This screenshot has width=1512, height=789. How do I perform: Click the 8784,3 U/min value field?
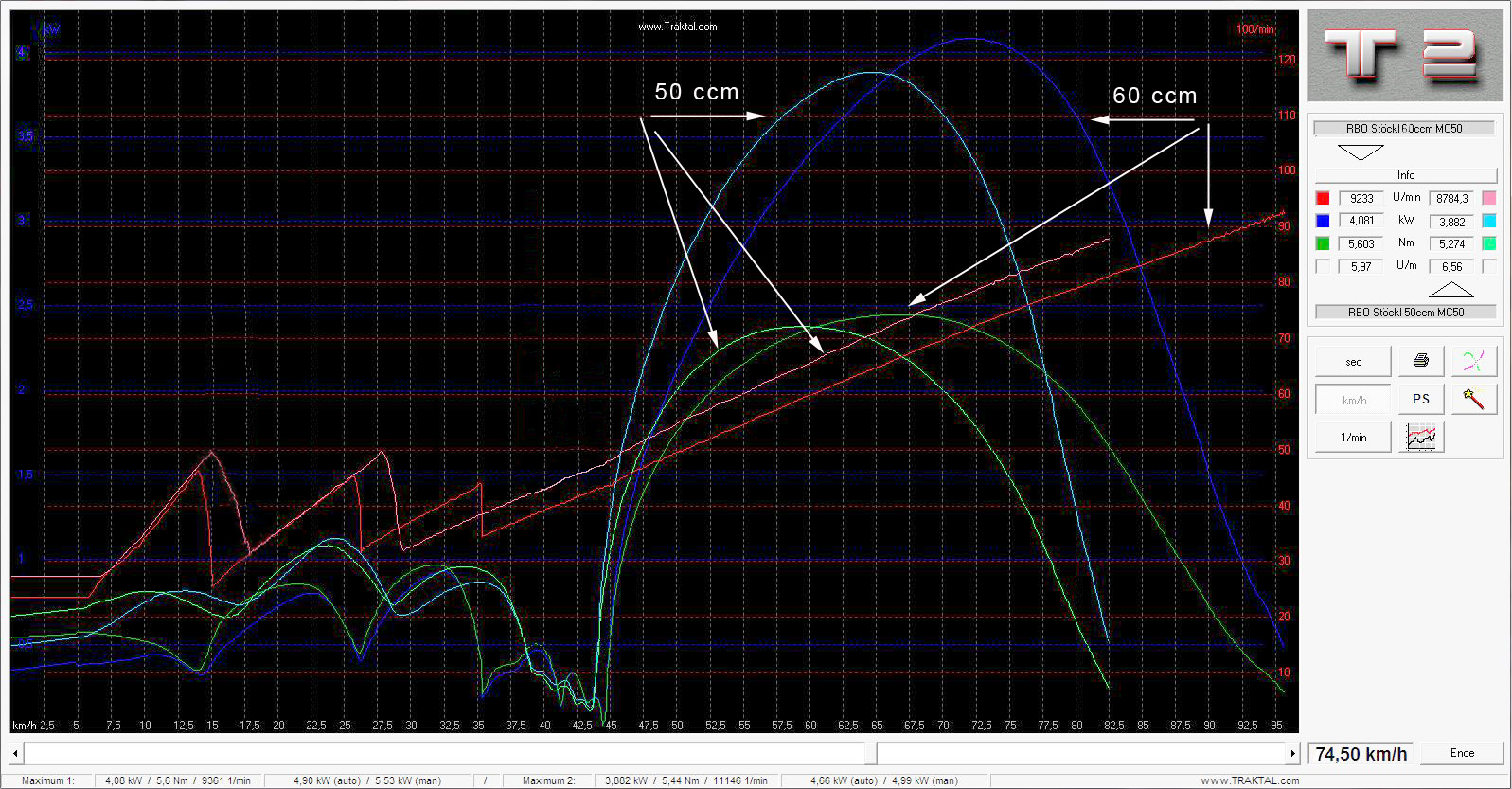coord(1451,198)
